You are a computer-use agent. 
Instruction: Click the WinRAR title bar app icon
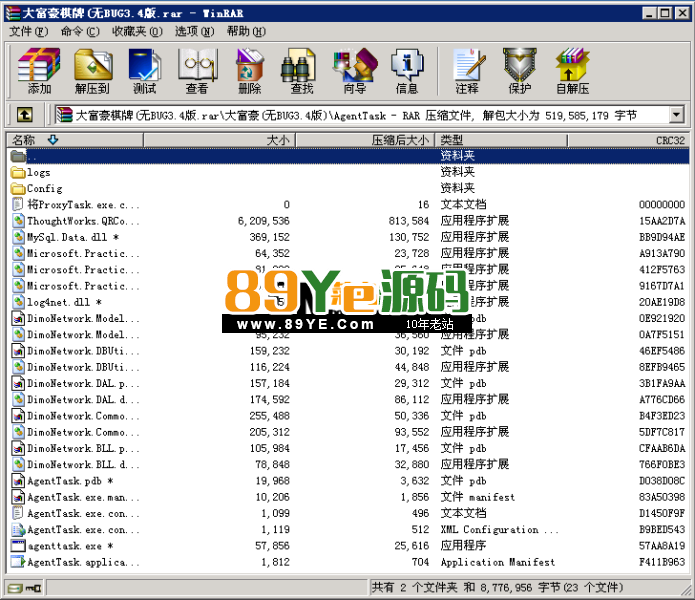[13, 13]
